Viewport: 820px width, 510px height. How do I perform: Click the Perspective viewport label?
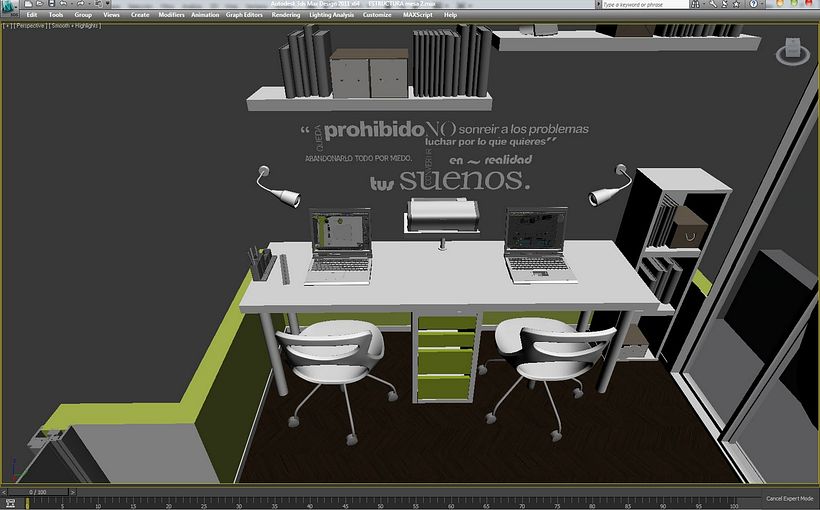[x=30, y=26]
